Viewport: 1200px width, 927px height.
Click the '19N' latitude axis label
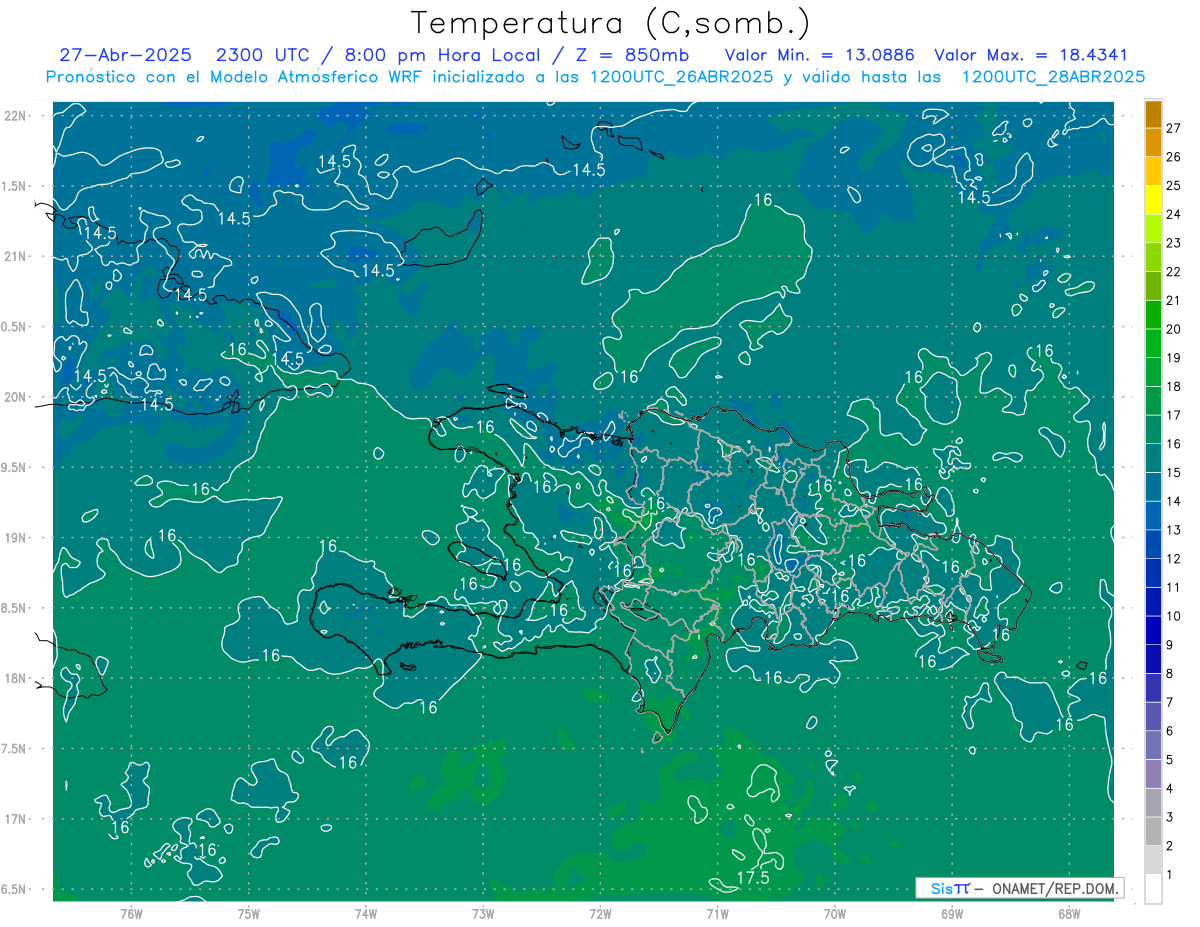[x=15, y=537]
